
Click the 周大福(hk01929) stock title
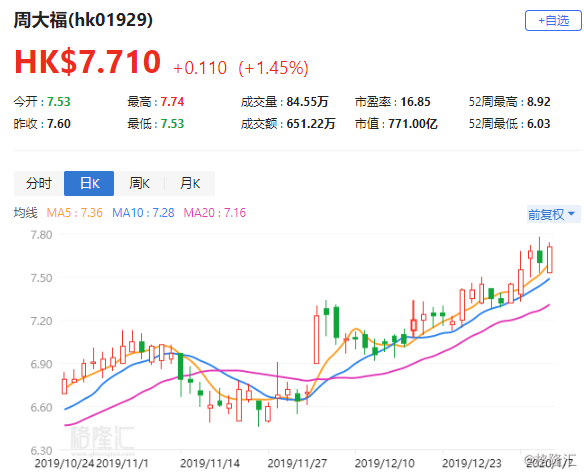coord(83,20)
